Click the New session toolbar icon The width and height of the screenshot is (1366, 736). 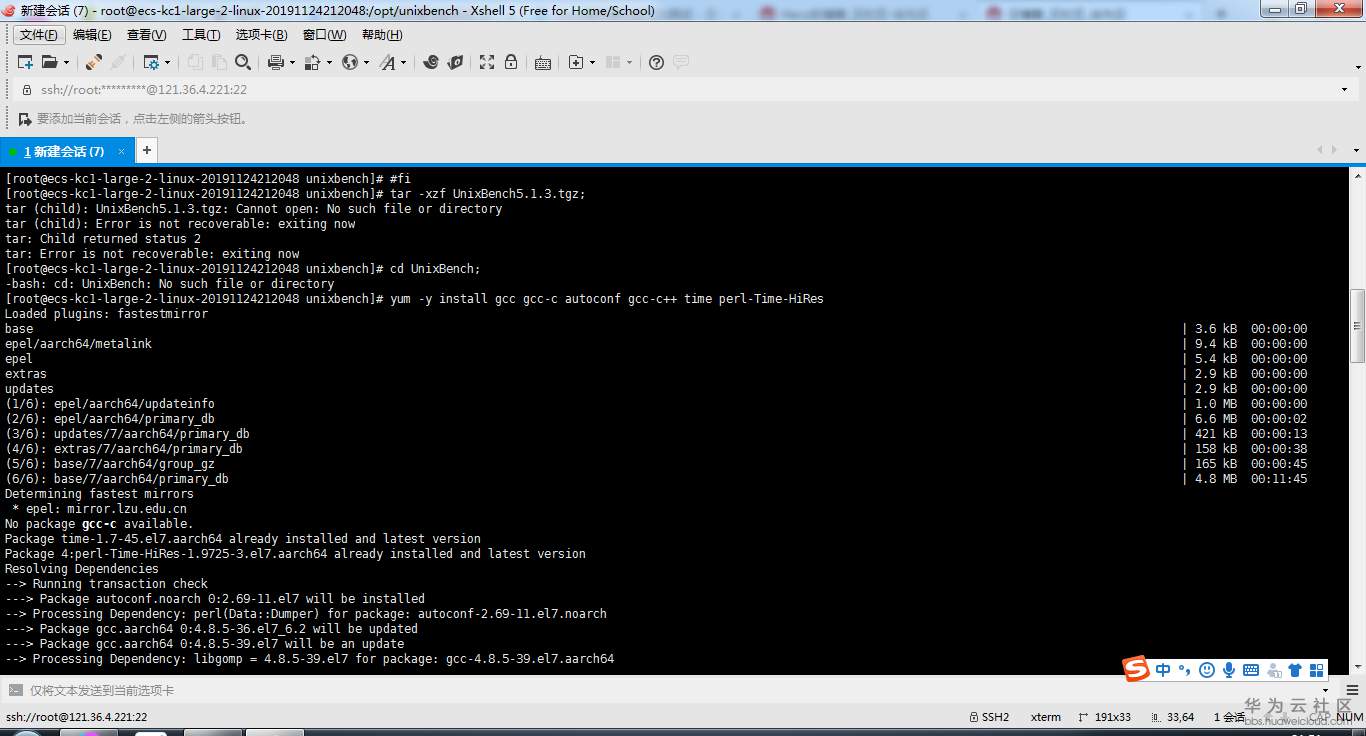[x=25, y=62]
